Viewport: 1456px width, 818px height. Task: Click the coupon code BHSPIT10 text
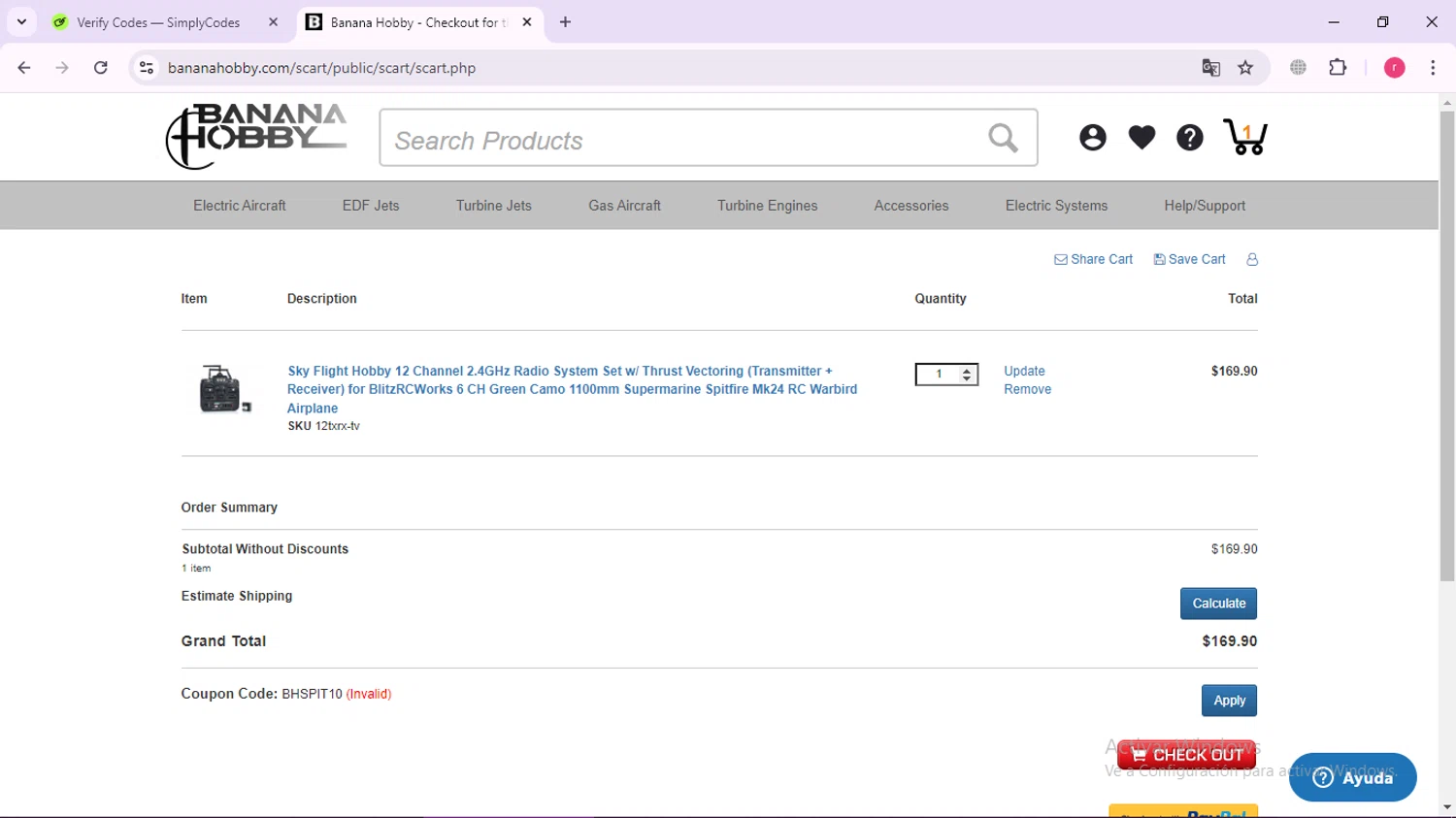pos(312,694)
